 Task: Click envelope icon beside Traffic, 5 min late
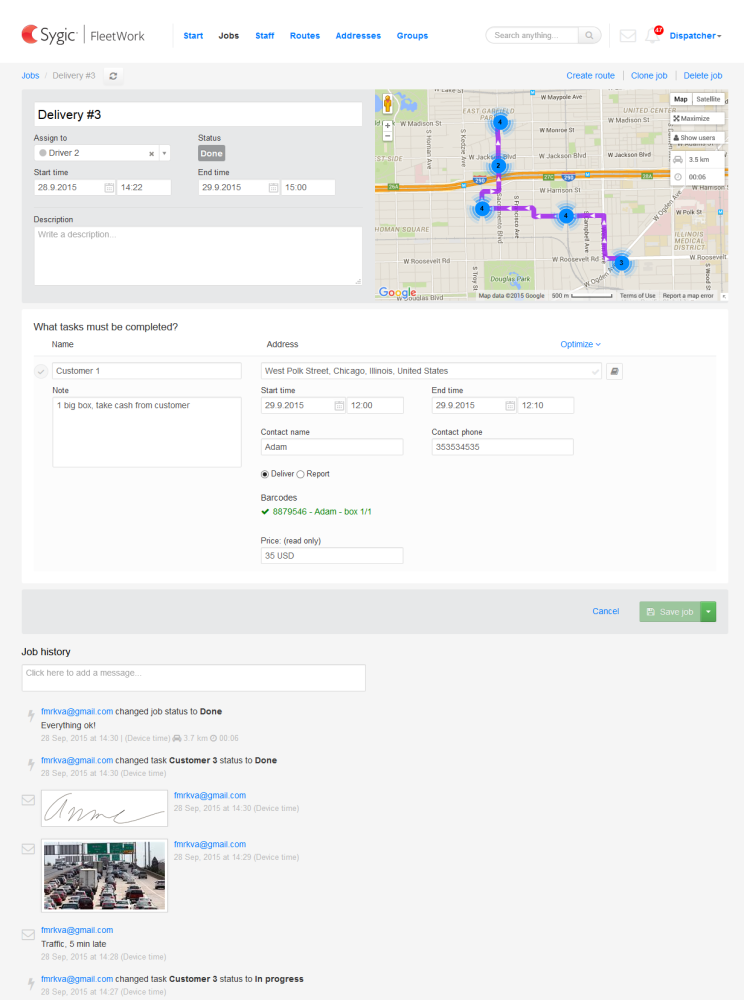pos(28,934)
